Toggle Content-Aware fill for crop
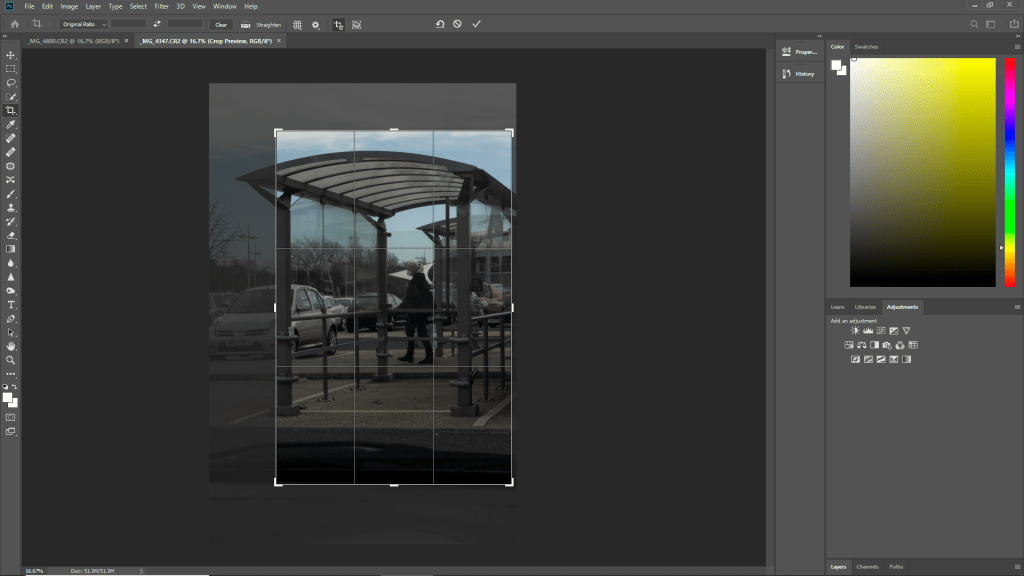Viewport: 1024px width, 576px height. [x=356, y=24]
